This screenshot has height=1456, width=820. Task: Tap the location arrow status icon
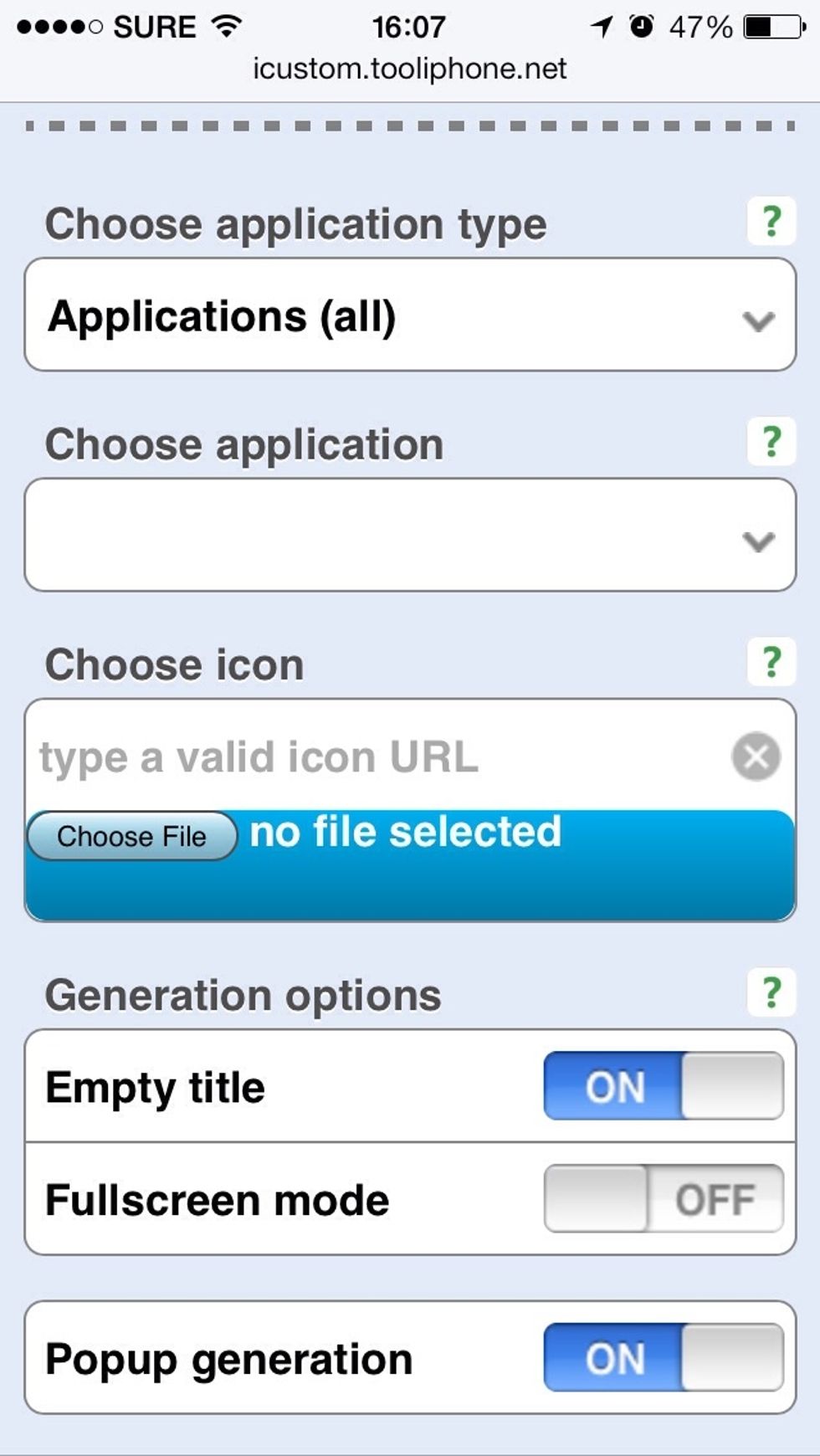[601, 27]
